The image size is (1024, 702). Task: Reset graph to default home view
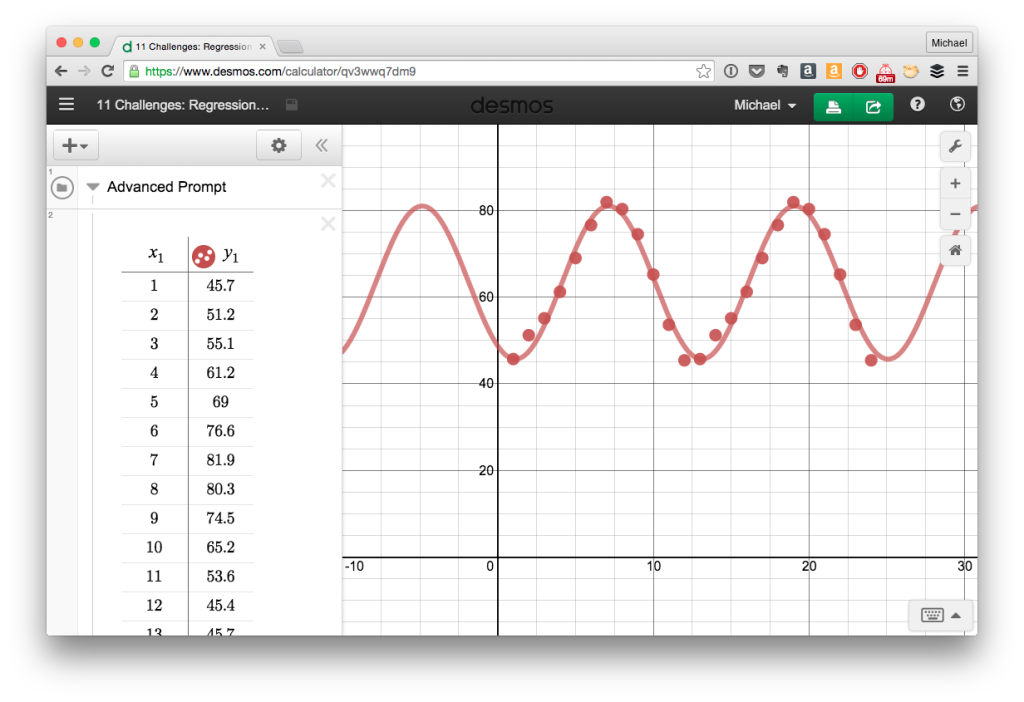tap(955, 250)
